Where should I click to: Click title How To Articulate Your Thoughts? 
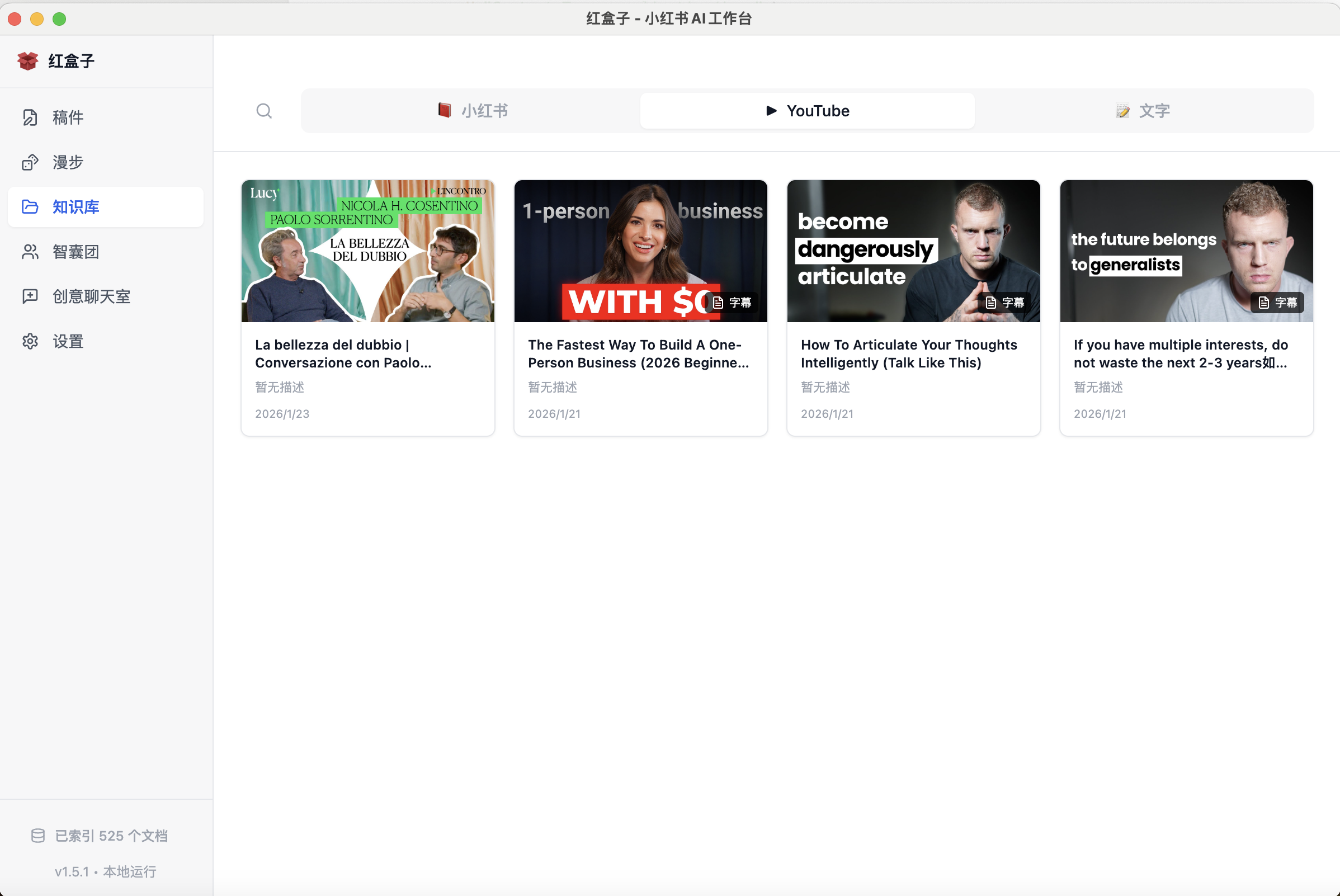(x=909, y=353)
